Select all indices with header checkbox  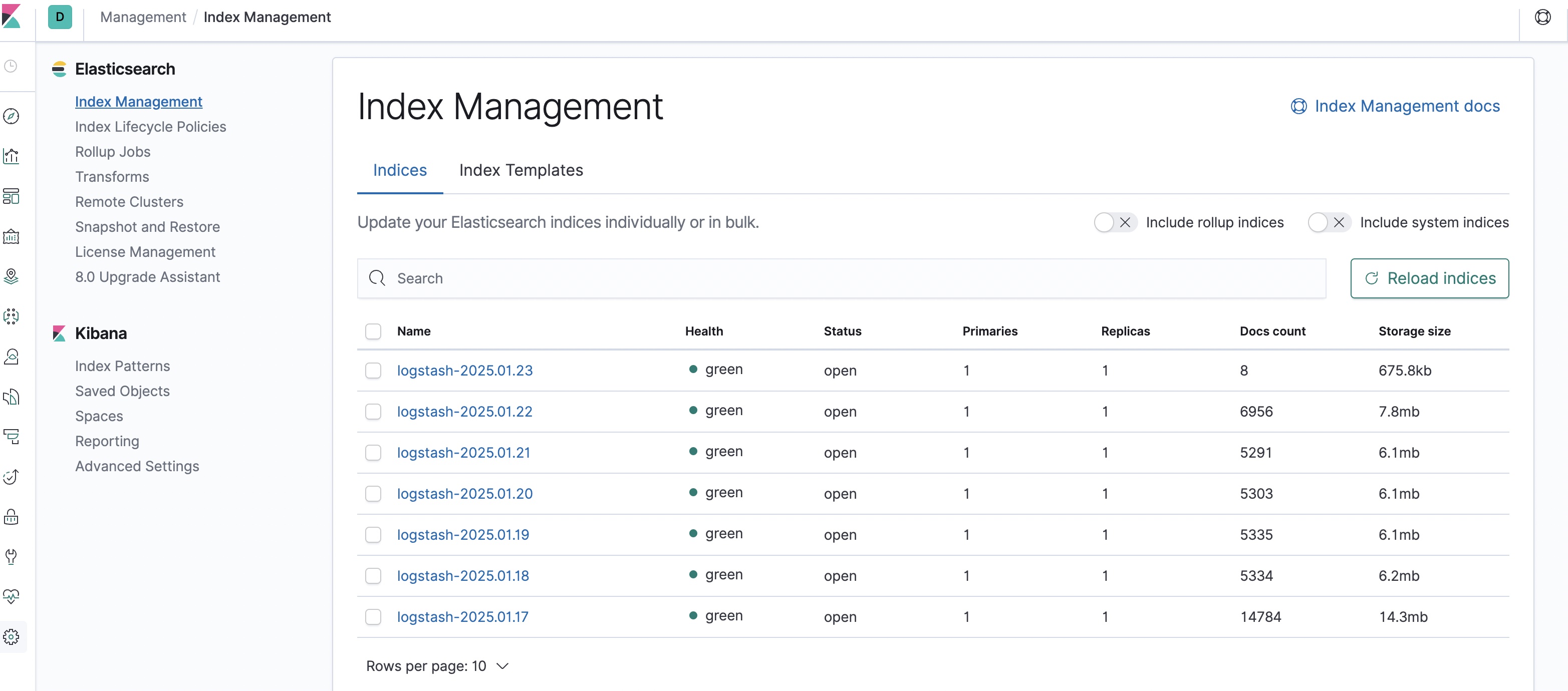[x=373, y=331]
